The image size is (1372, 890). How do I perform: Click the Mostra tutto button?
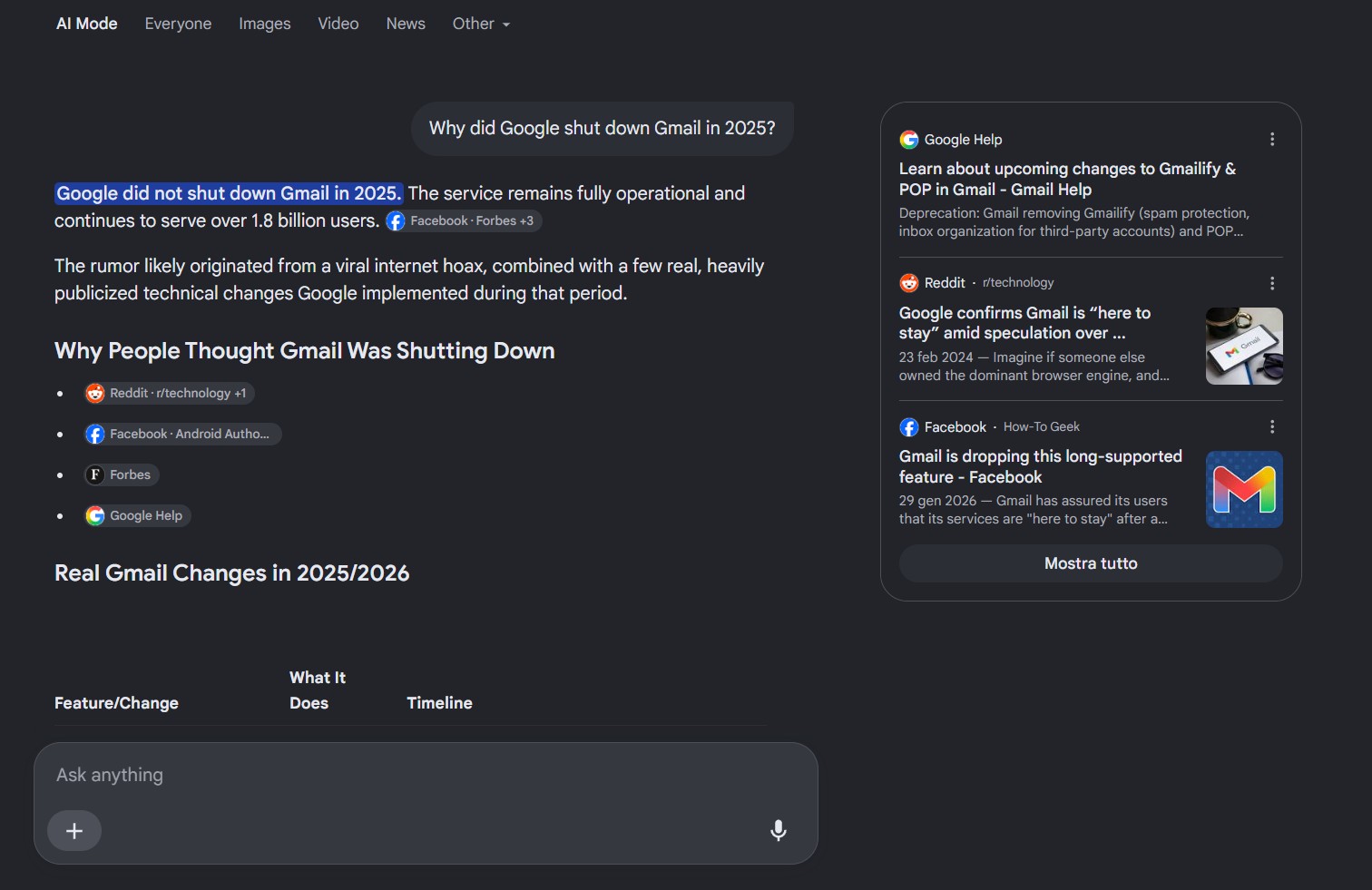coord(1091,563)
